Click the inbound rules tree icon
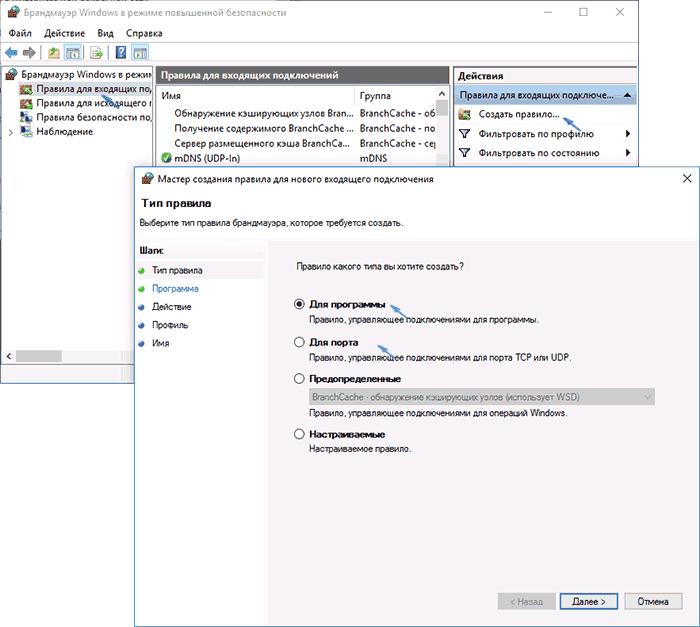The image size is (700, 627). pyautogui.click(x=26, y=89)
